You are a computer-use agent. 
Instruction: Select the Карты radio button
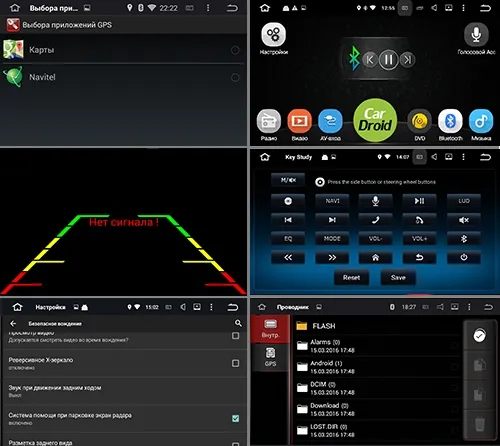tap(235, 50)
